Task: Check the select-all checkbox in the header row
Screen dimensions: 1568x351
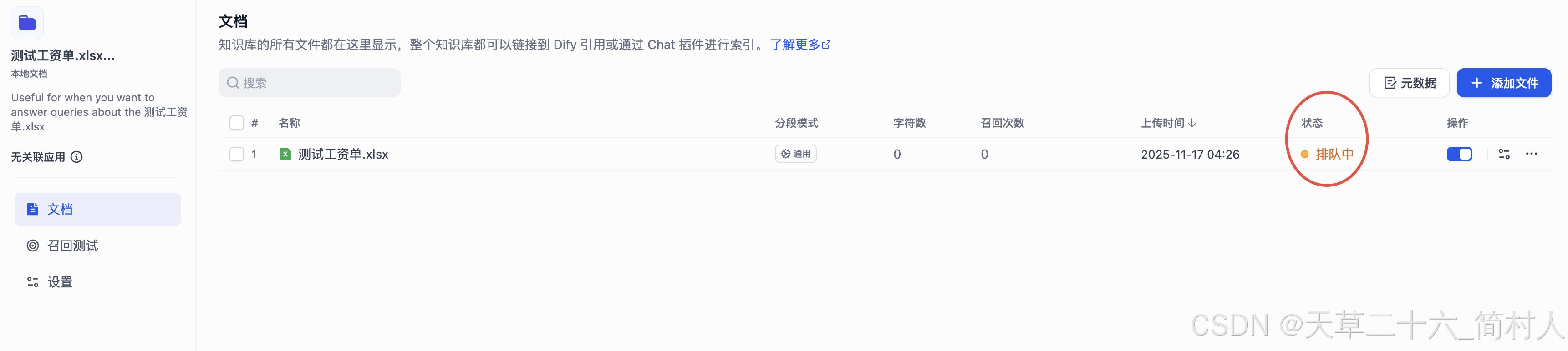Action: click(x=236, y=122)
